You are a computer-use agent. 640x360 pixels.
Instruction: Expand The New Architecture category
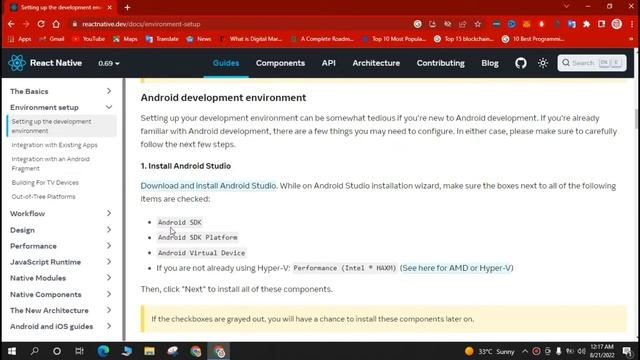coord(60,310)
